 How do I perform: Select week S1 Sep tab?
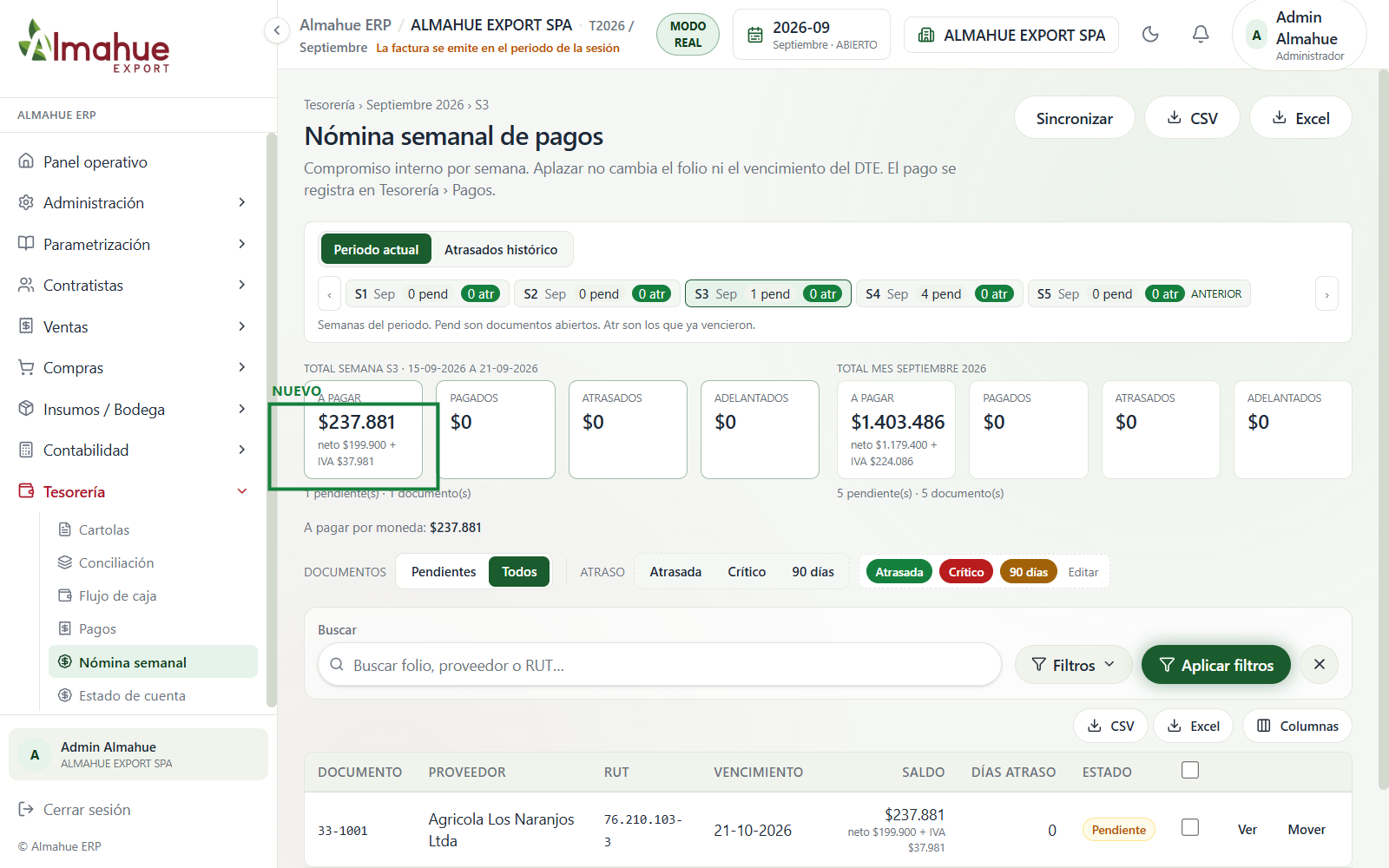(x=426, y=294)
